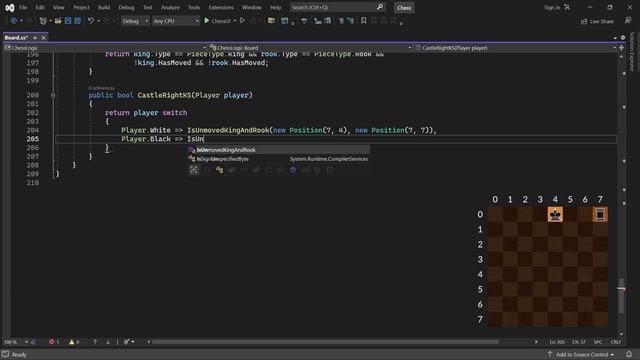The width and height of the screenshot is (640, 360).
Task: Click the search magnifier icon
Action: pyautogui.click(x=380, y=7)
